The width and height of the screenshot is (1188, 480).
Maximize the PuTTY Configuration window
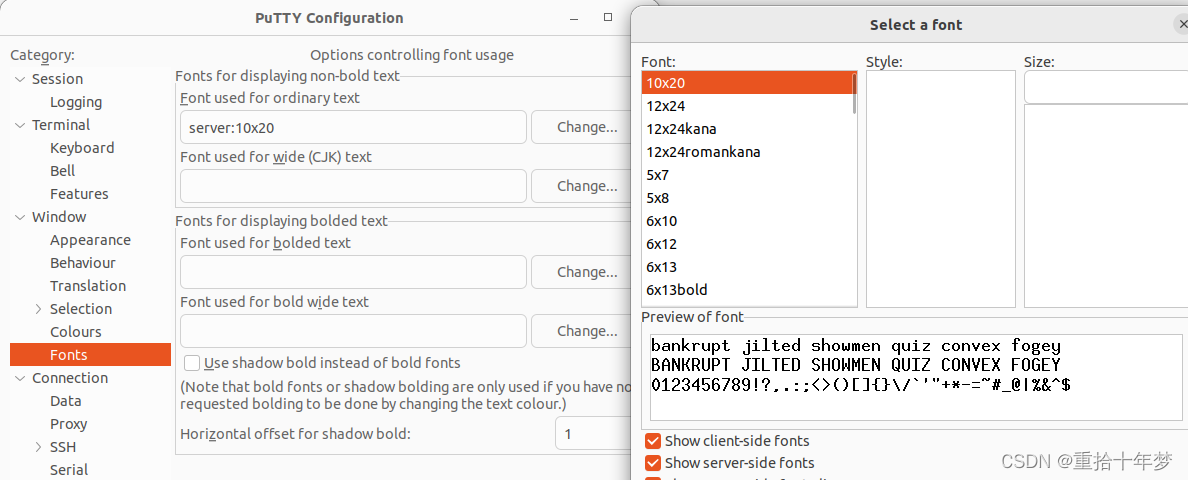(x=608, y=16)
